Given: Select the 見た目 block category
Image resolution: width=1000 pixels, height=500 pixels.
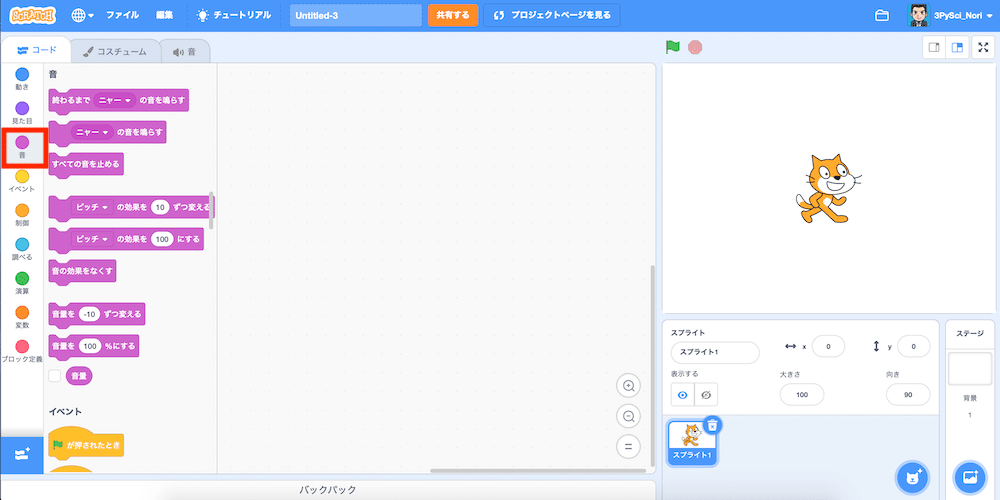Looking at the screenshot, I should pyautogui.click(x=22, y=114).
